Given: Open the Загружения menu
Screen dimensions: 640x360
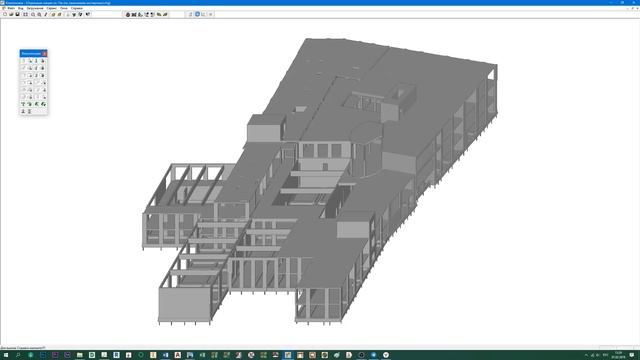Looking at the screenshot, I should tap(35, 8).
